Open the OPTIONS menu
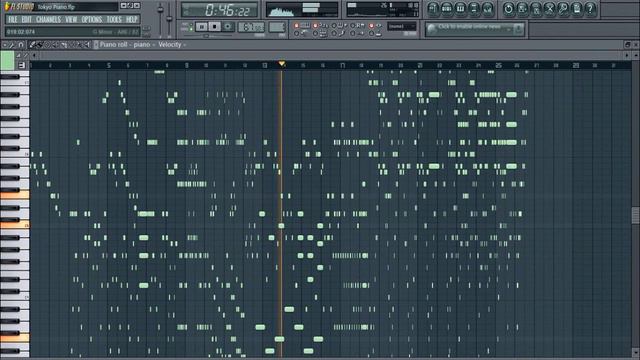 click(x=92, y=20)
